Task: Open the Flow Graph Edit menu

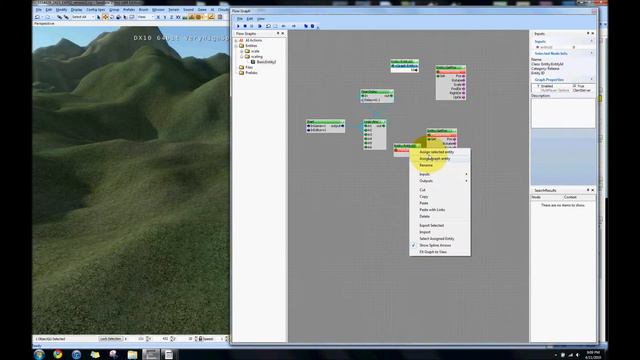Action: [250, 19]
